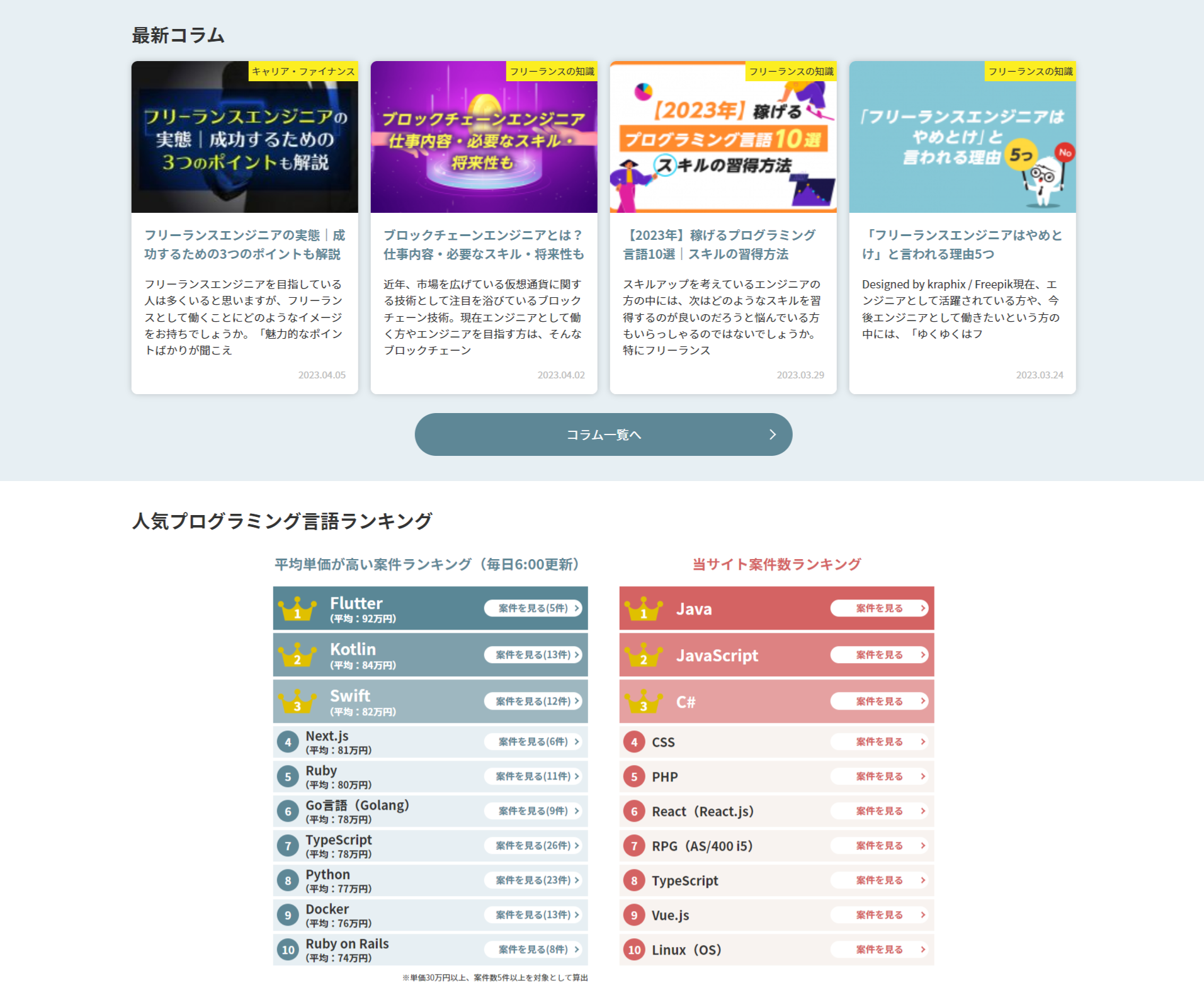Screen dimensions: 1204x998
Task: Click rank 9 badge beside Docker
Action: click(288, 916)
